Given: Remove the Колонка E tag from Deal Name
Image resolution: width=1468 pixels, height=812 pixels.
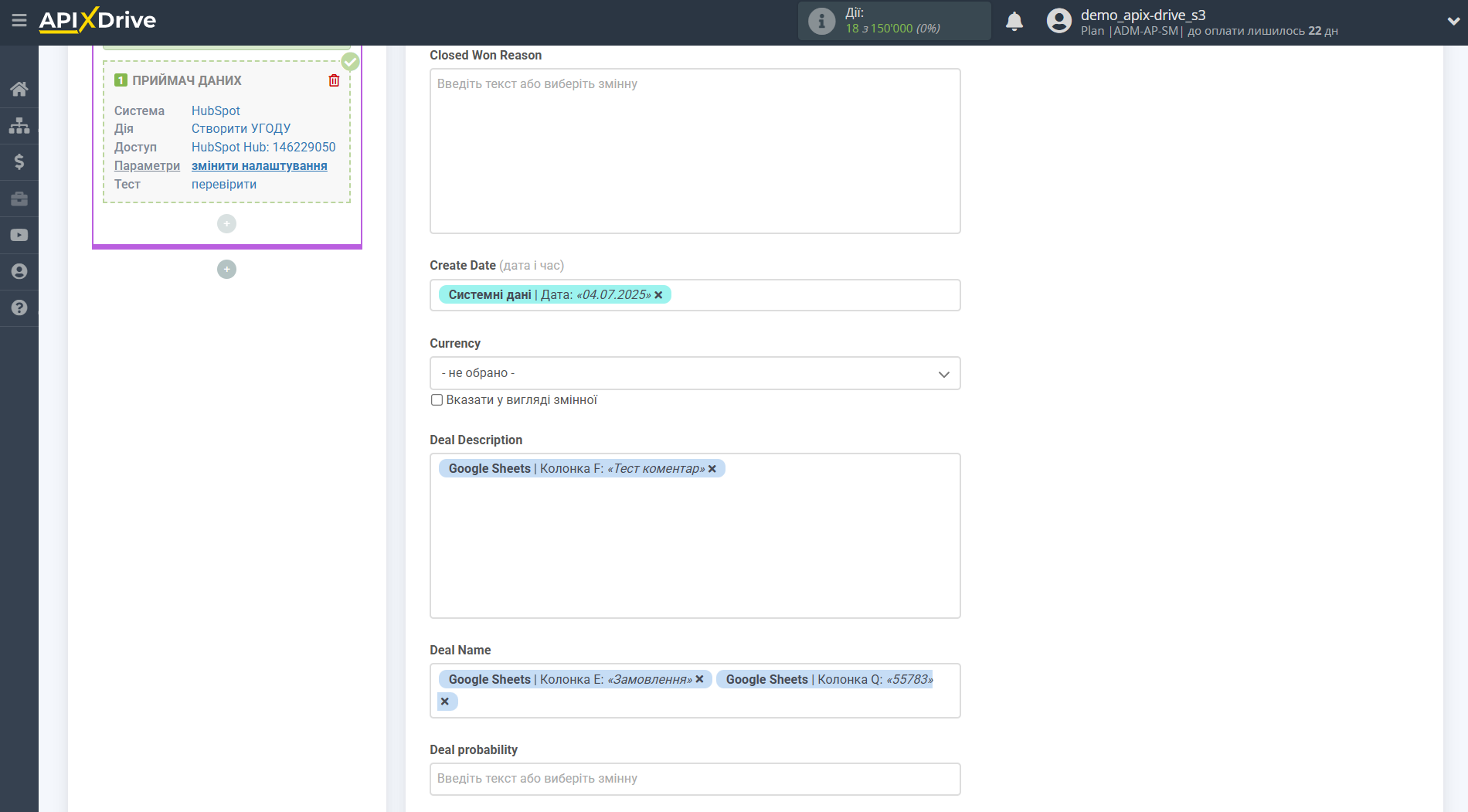Looking at the screenshot, I should pyautogui.click(x=699, y=679).
